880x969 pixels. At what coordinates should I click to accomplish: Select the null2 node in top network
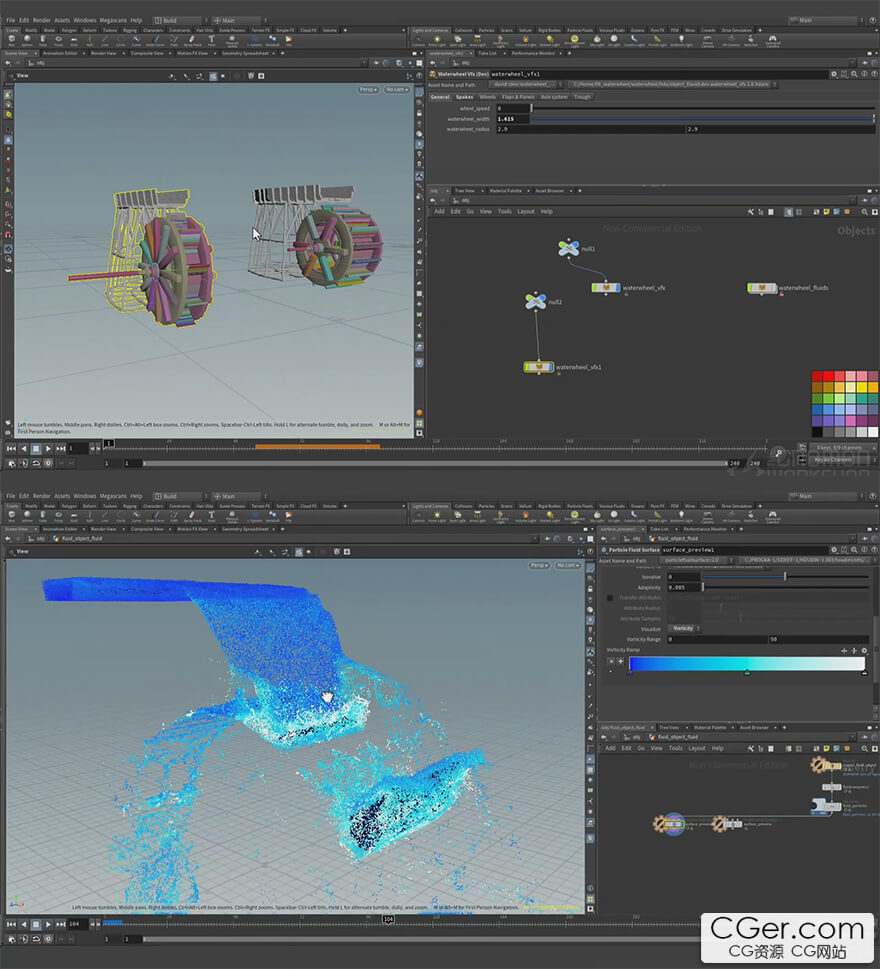pos(535,301)
